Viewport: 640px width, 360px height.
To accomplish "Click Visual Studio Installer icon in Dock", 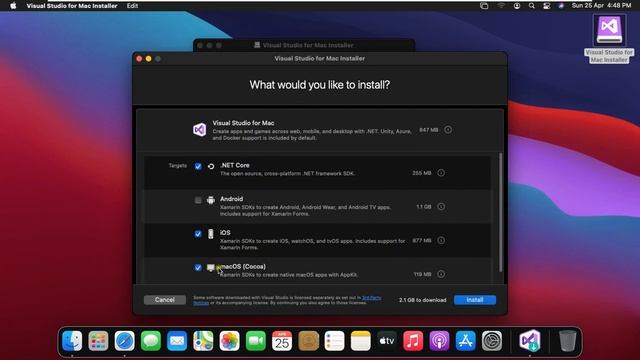I will (x=530, y=341).
